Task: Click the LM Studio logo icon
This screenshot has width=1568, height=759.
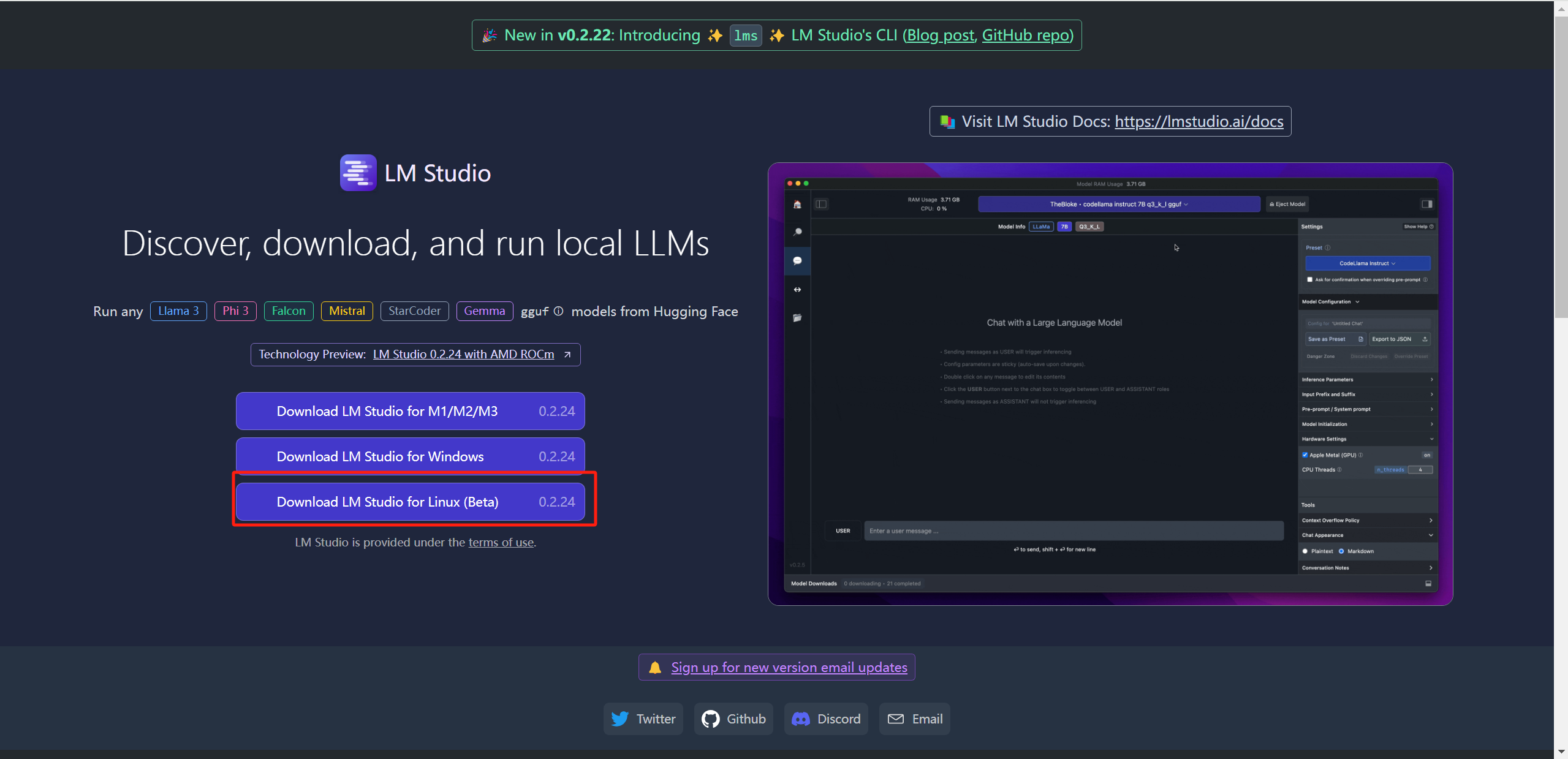Action: pos(358,173)
